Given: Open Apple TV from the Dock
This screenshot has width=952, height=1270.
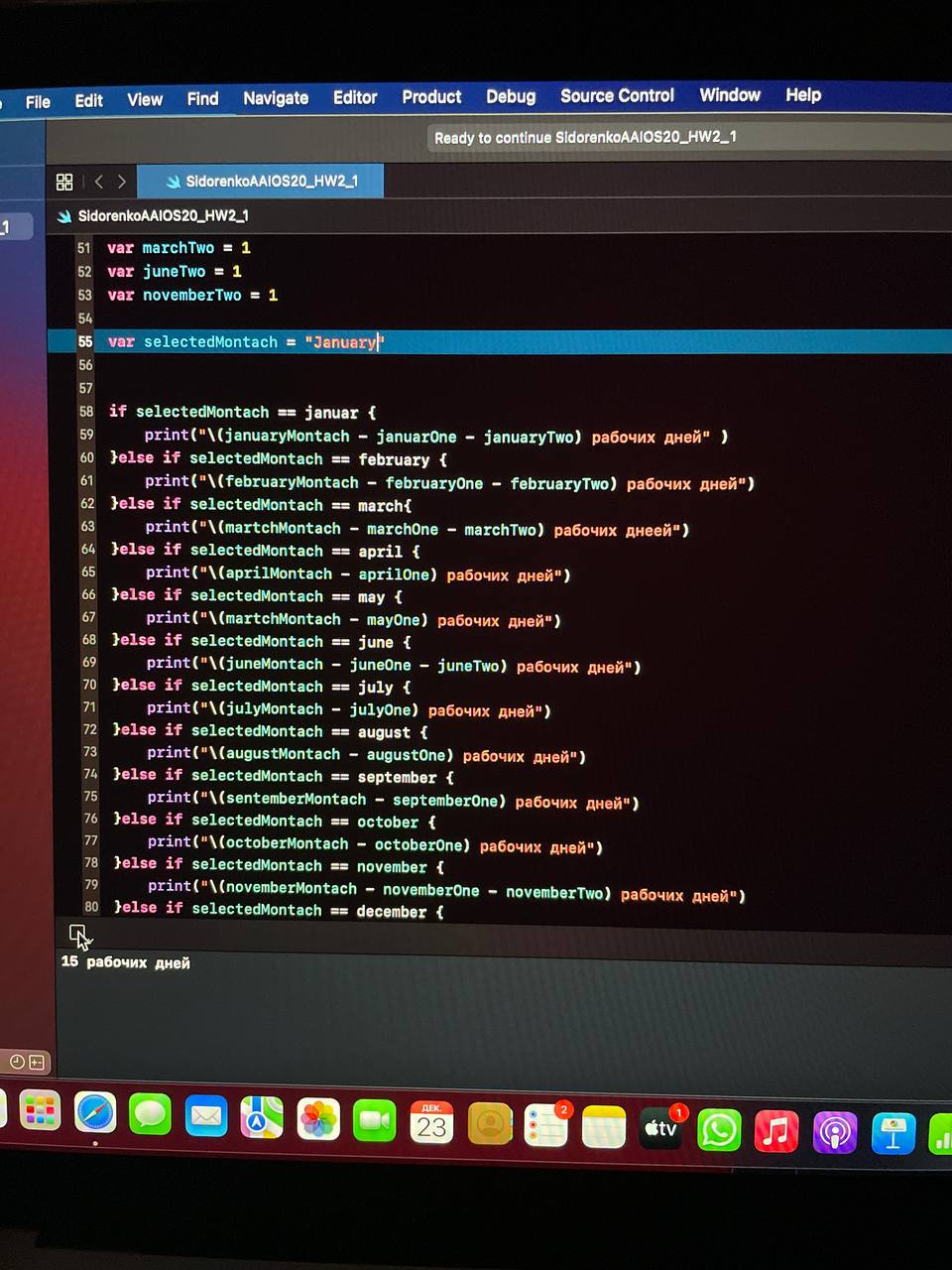Looking at the screenshot, I should (x=660, y=1128).
